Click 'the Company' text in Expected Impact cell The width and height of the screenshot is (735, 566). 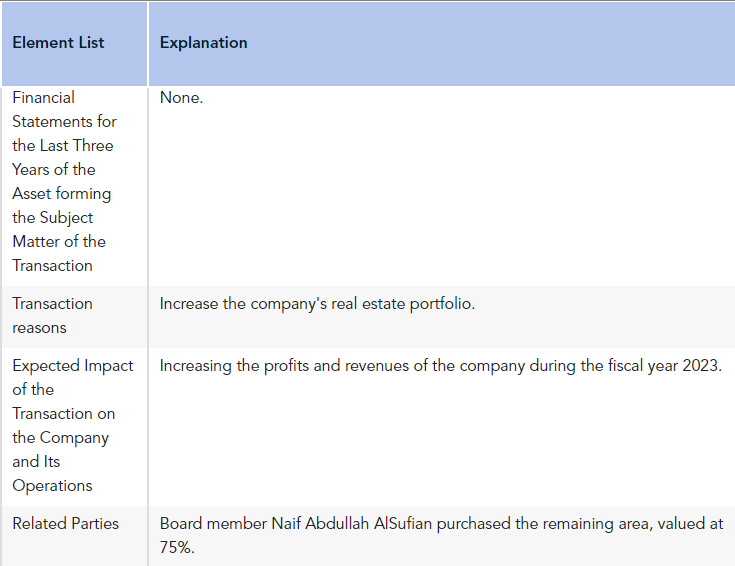tap(60, 438)
